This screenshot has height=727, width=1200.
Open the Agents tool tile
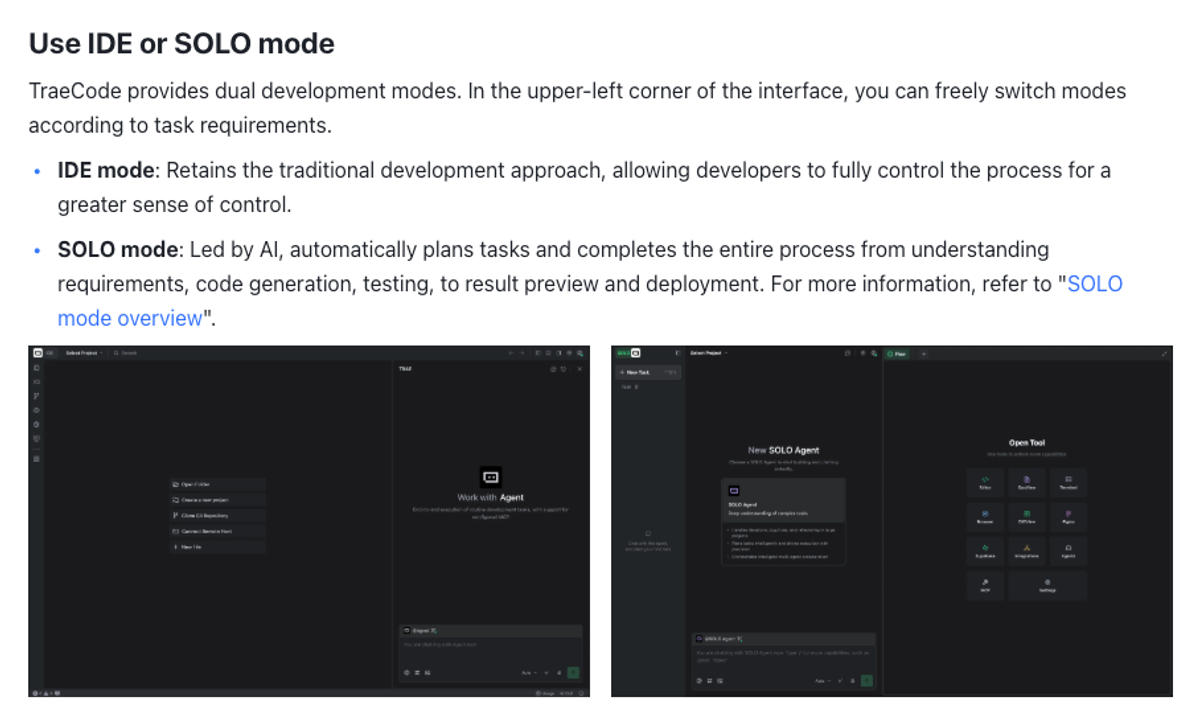(1068, 551)
